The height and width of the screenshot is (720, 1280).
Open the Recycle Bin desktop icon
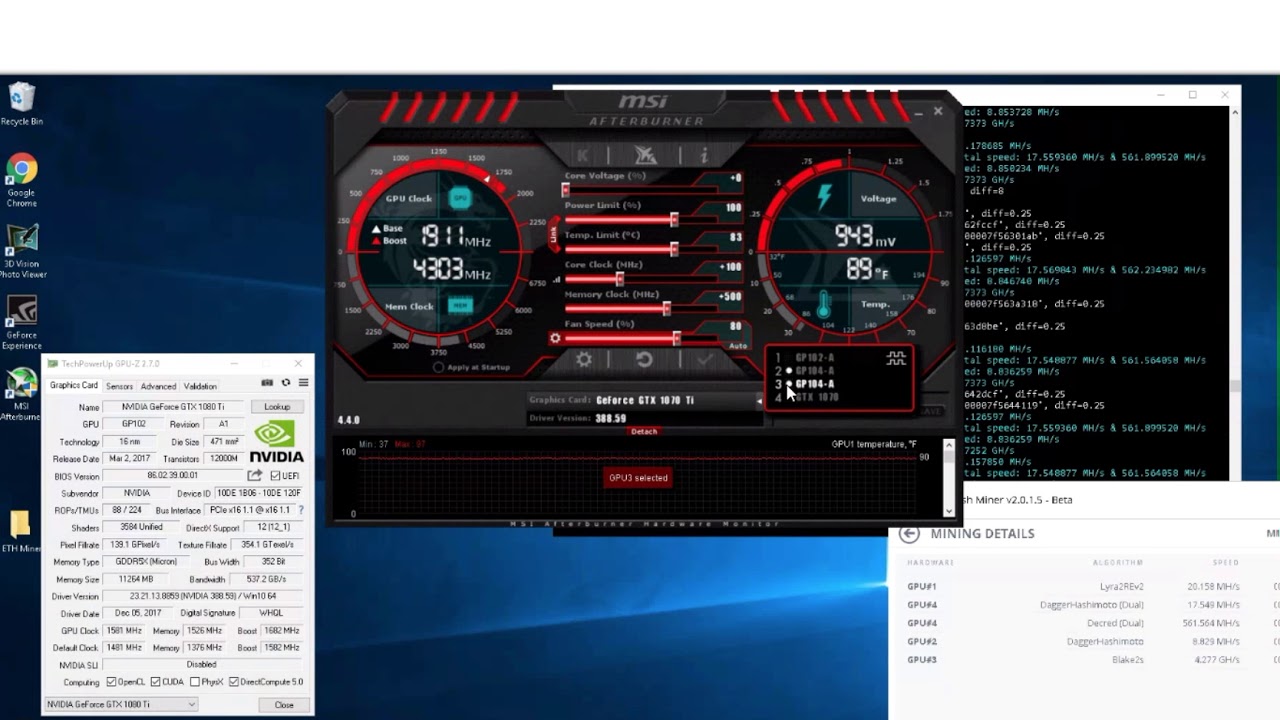(22, 105)
